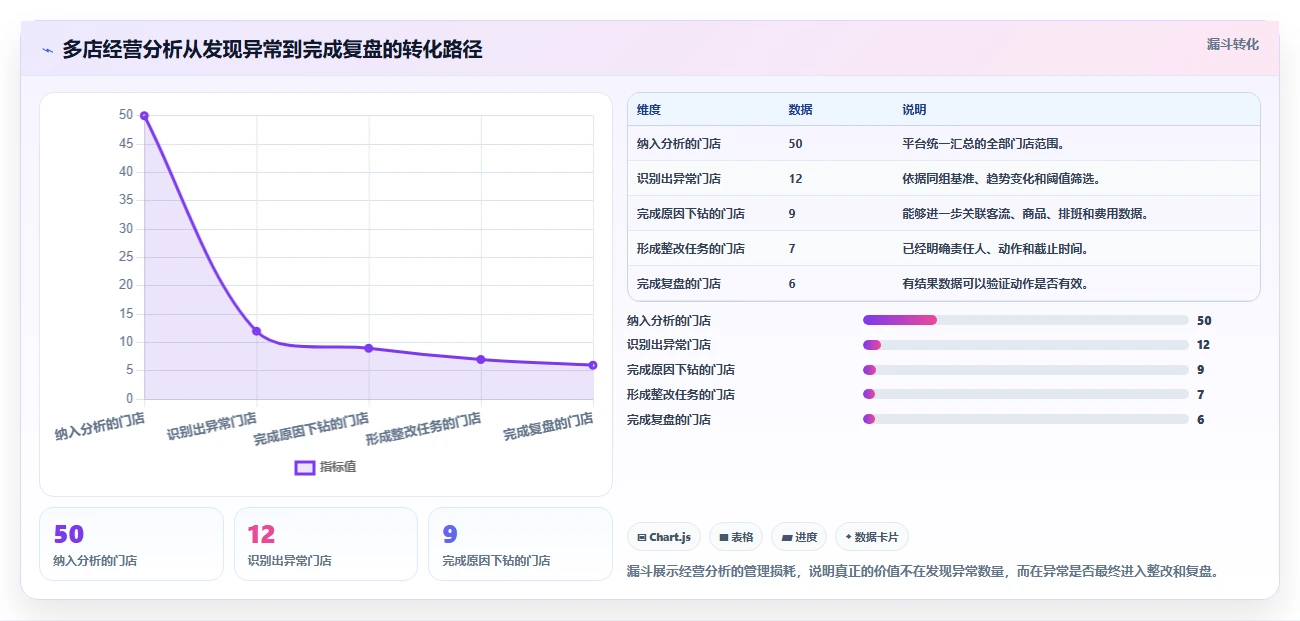Click the chart data point at value 6
The height and width of the screenshot is (621, 1300).
[593, 365]
